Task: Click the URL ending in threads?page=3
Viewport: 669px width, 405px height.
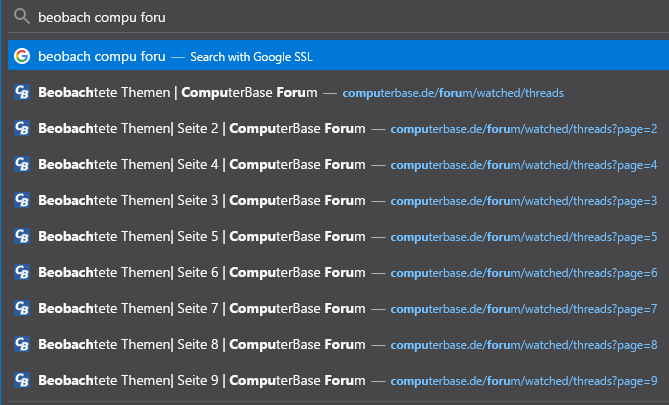Action: click(x=524, y=201)
